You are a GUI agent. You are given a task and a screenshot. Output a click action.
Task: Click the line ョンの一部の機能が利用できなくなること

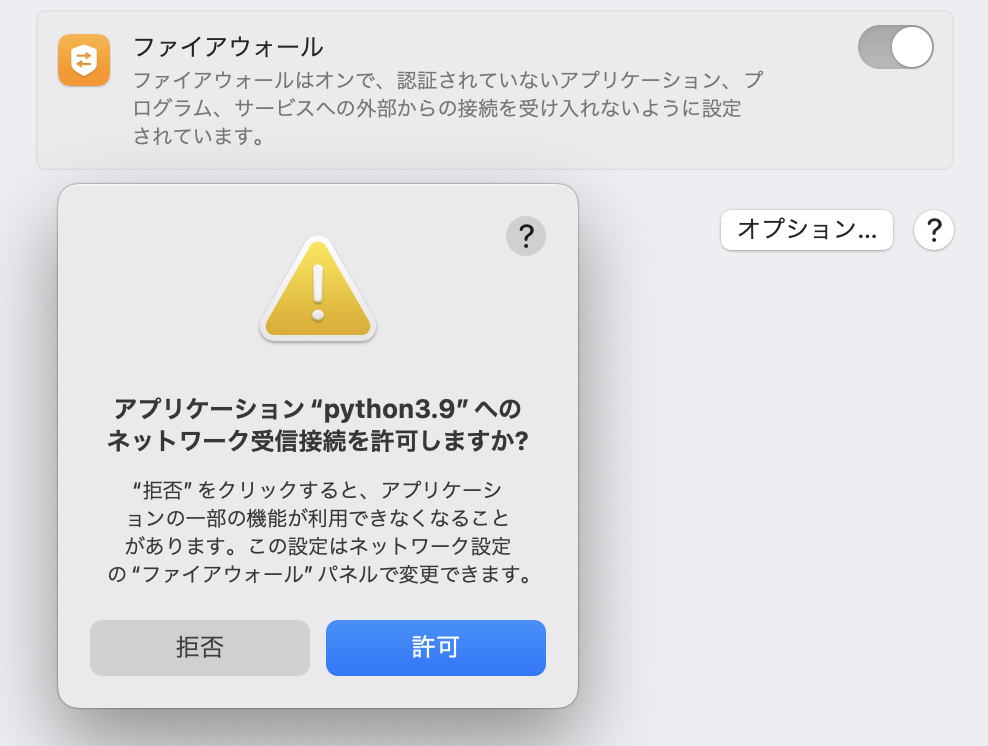point(318,518)
